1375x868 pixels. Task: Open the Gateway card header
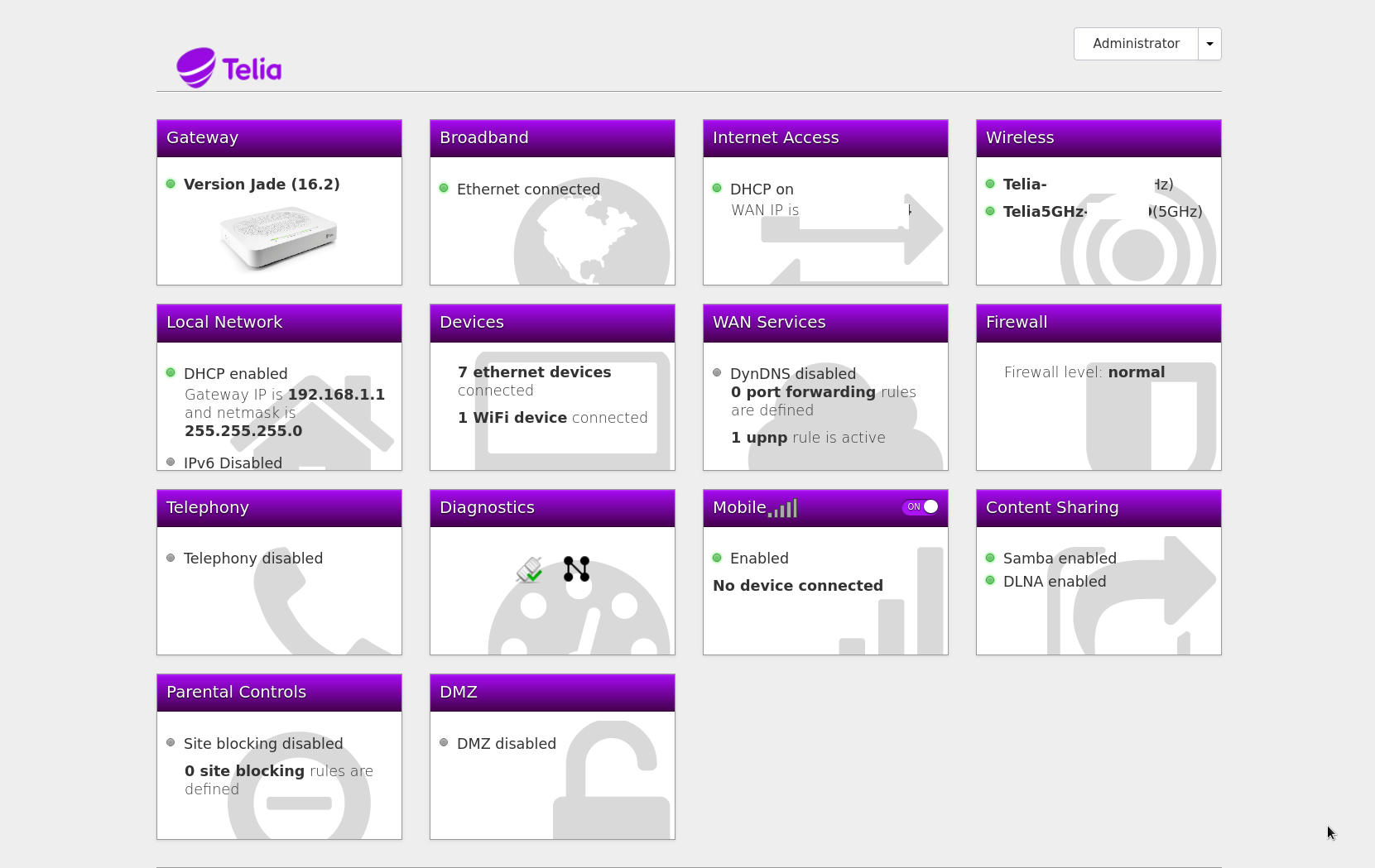click(279, 138)
